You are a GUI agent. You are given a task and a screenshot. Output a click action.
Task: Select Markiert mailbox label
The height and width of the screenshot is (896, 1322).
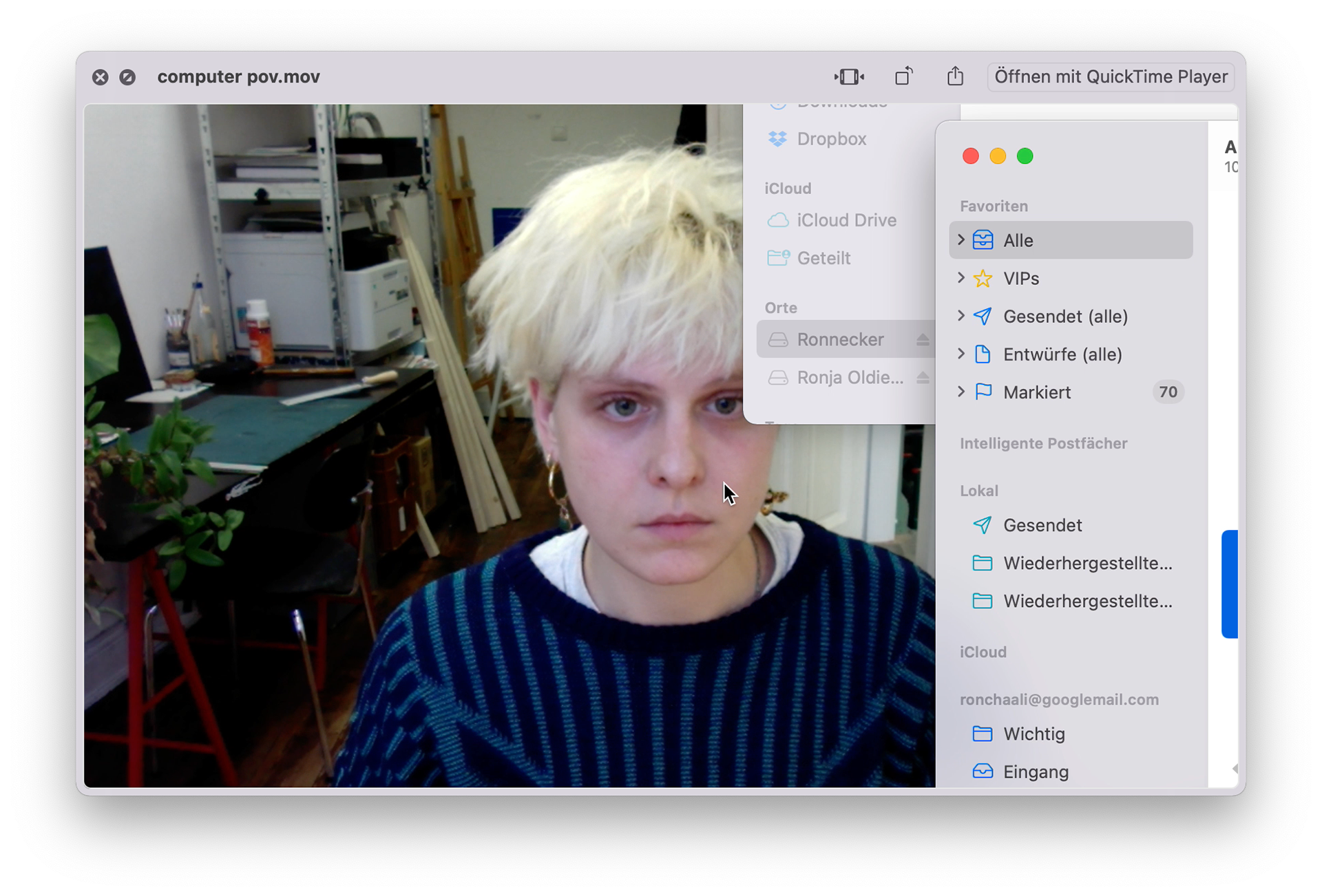[x=1037, y=392]
